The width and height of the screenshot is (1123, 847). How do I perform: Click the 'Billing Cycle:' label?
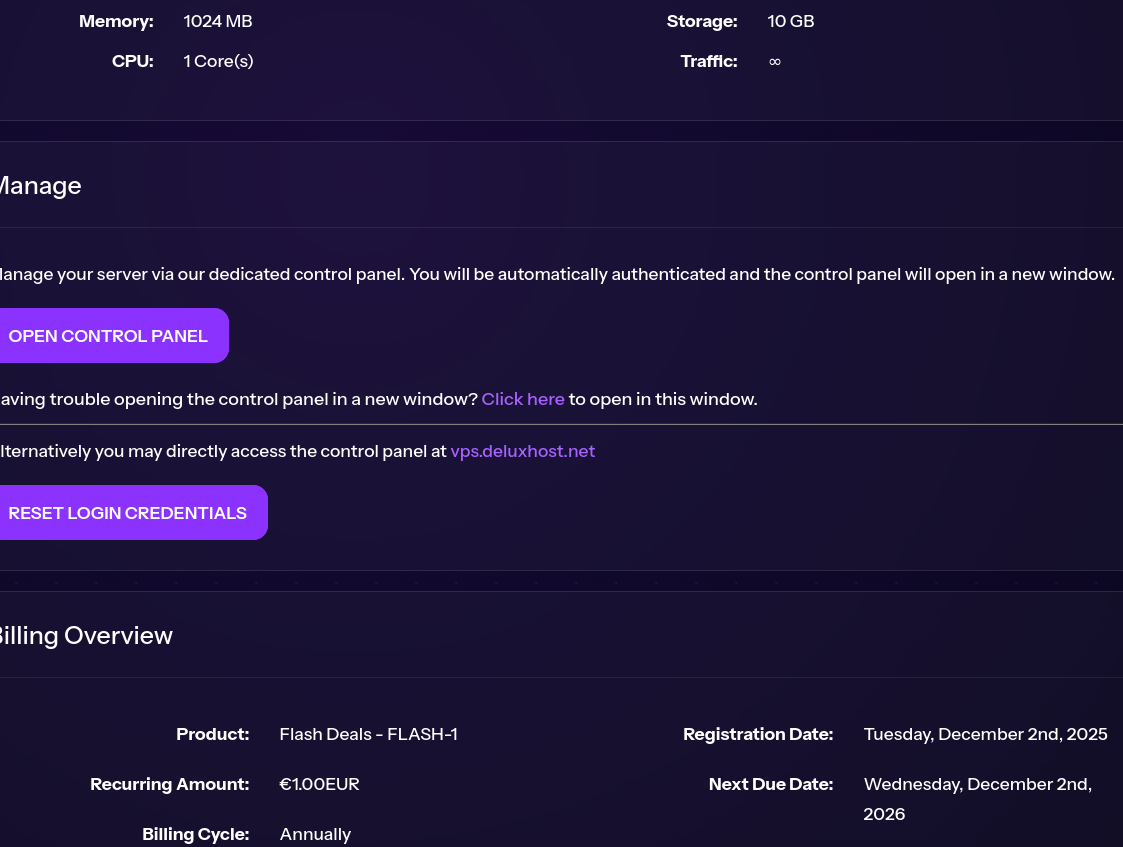click(196, 835)
